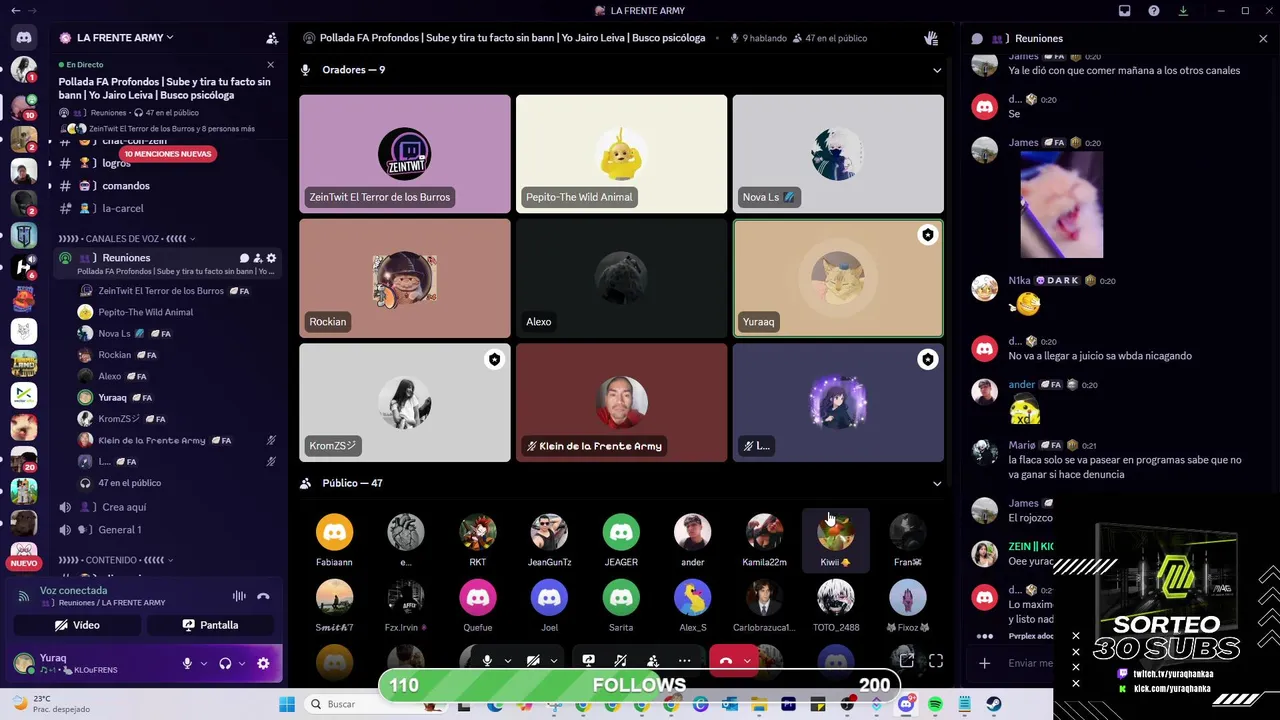
Task: Click the raise hand icon in stage header
Action: pos(931,38)
